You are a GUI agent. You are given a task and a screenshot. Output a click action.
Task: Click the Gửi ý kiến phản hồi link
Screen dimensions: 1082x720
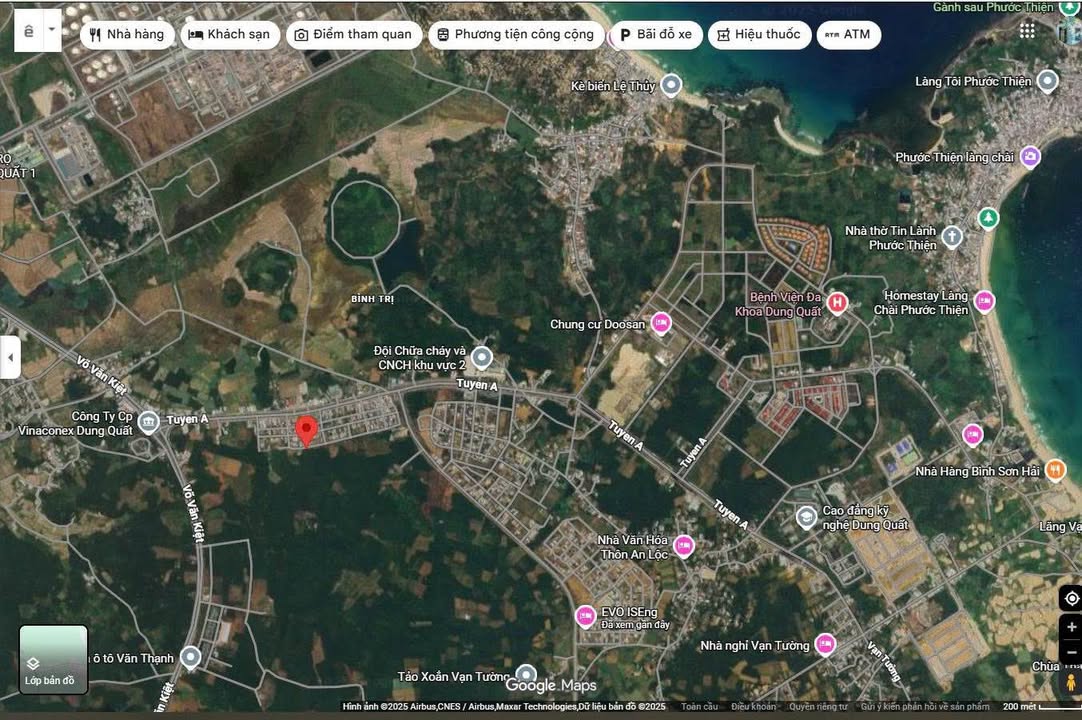click(x=924, y=707)
